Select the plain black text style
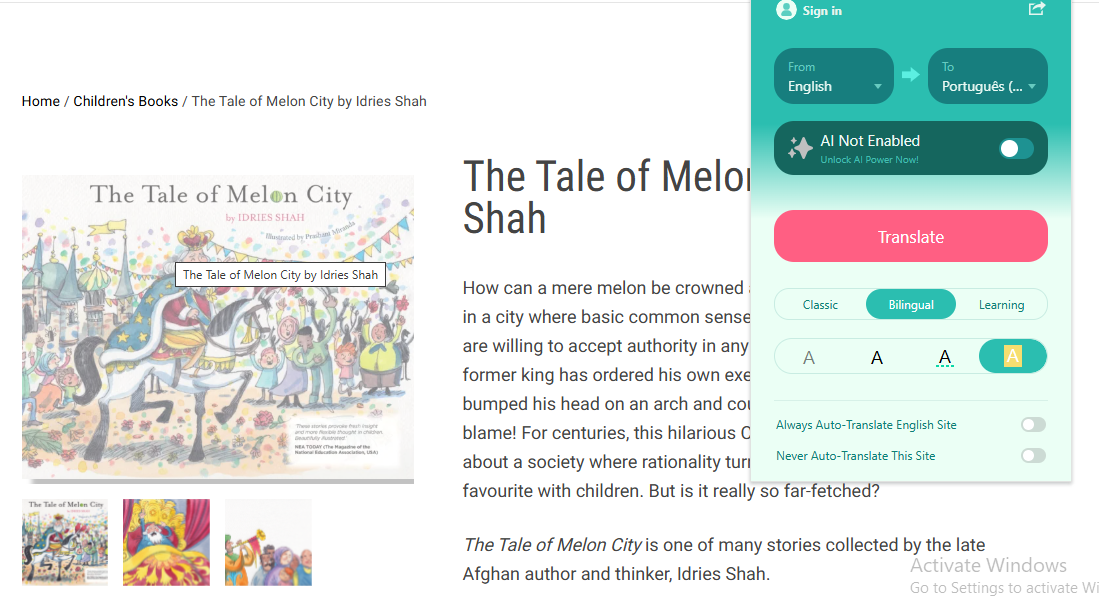Viewport: 1099px width, 604px height. click(x=877, y=357)
